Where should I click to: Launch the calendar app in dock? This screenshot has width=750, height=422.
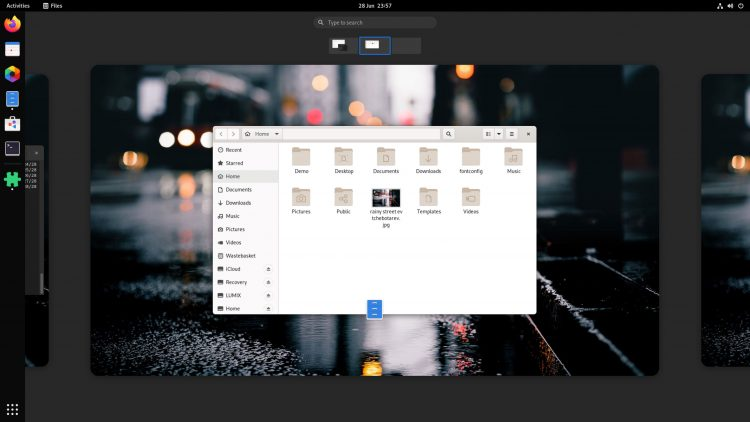(12, 49)
